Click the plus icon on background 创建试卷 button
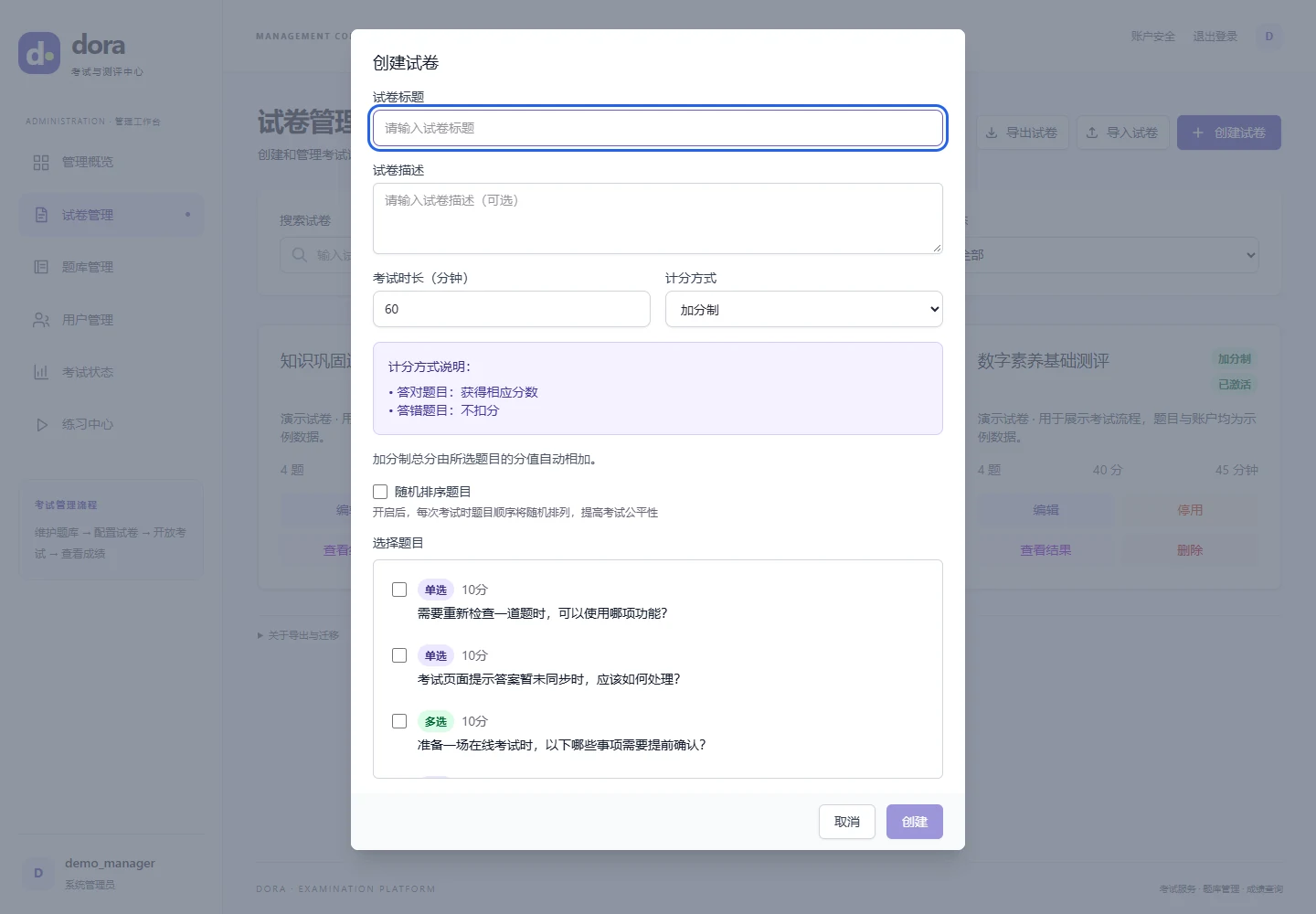This screenshot has height=914, width=1316. tap(1198, 133)
